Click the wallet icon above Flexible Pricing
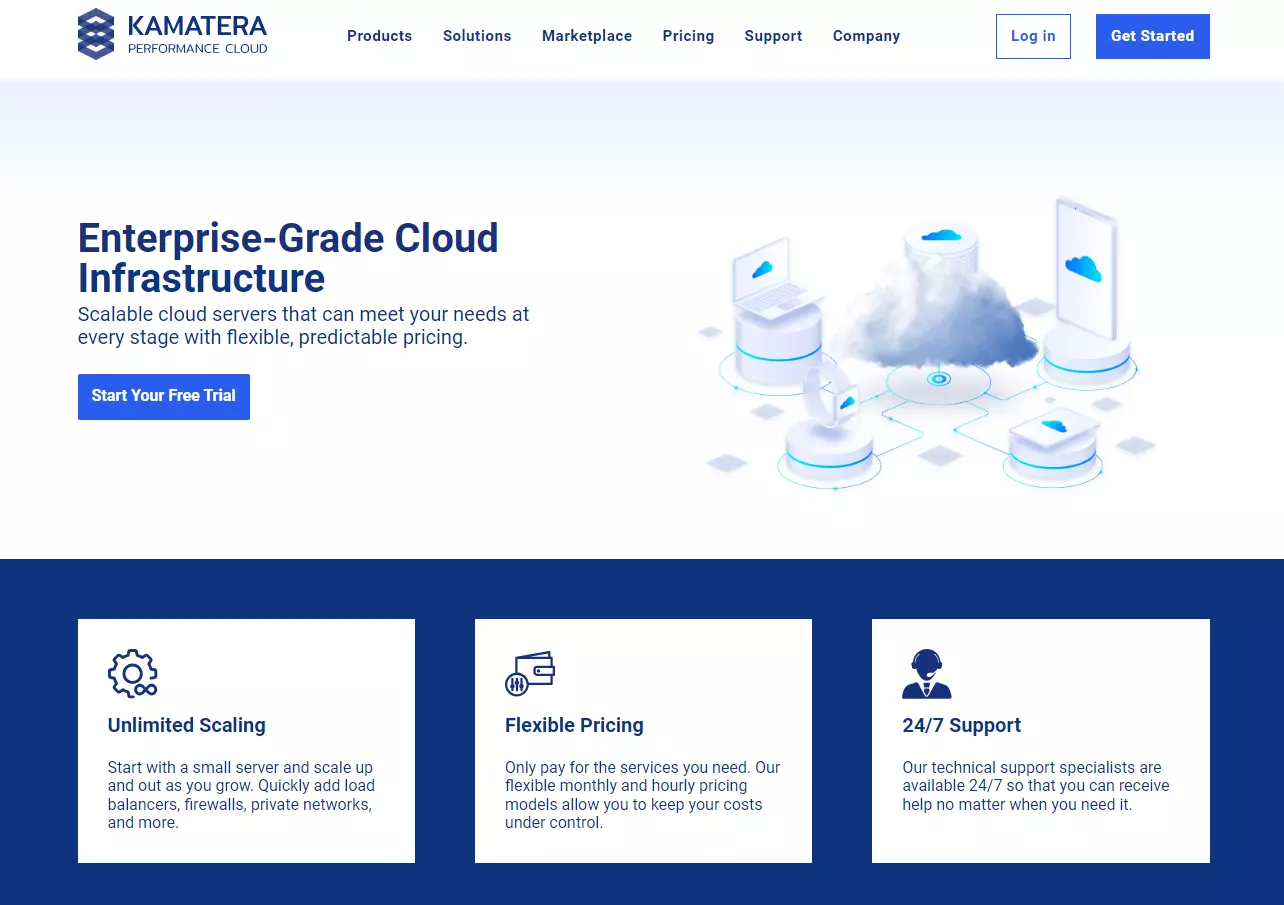 point(530,673)
